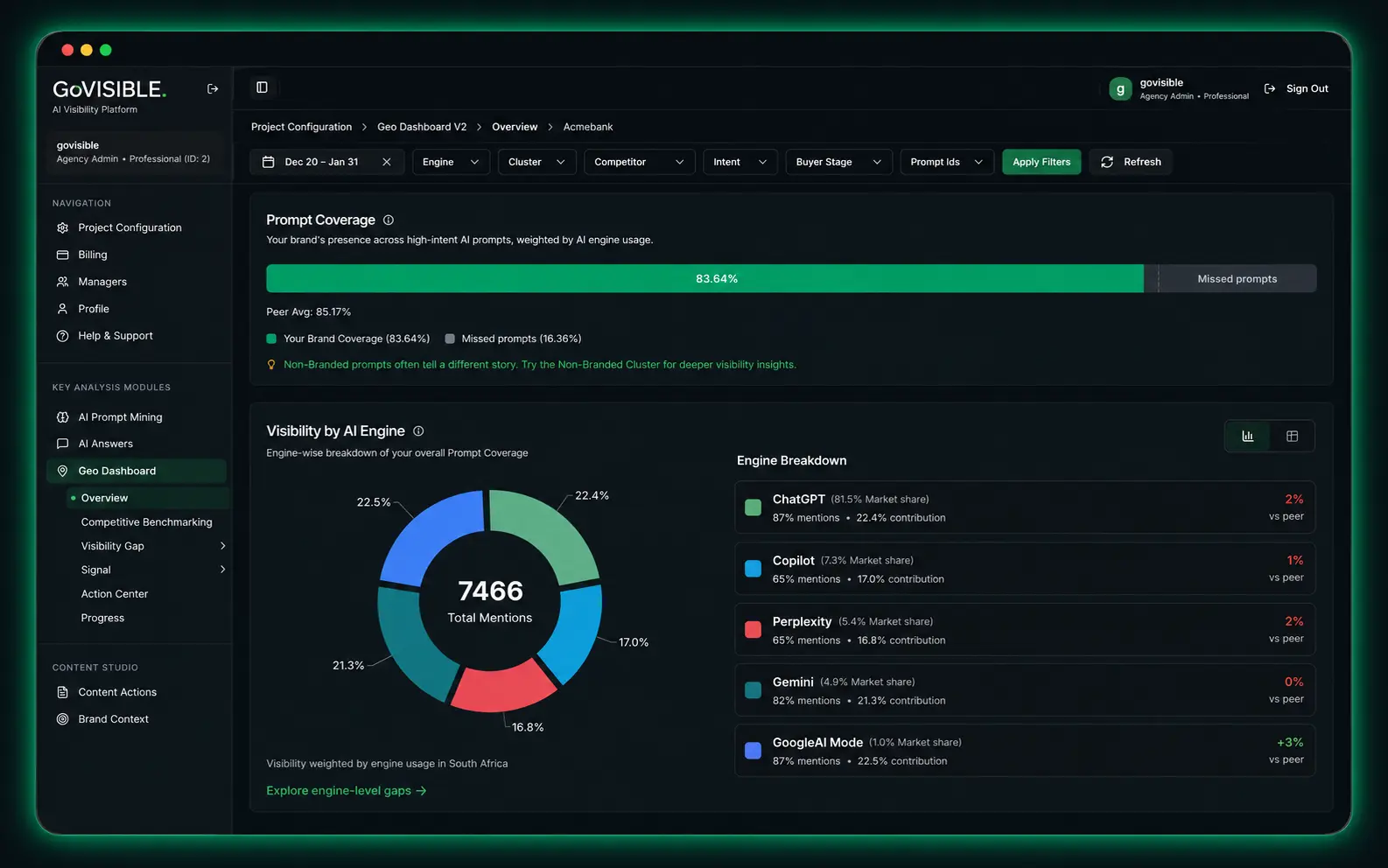Open the Action Center page
Image resolution: width=1388 pixels, height=868 pixels.
coord(115,594)
